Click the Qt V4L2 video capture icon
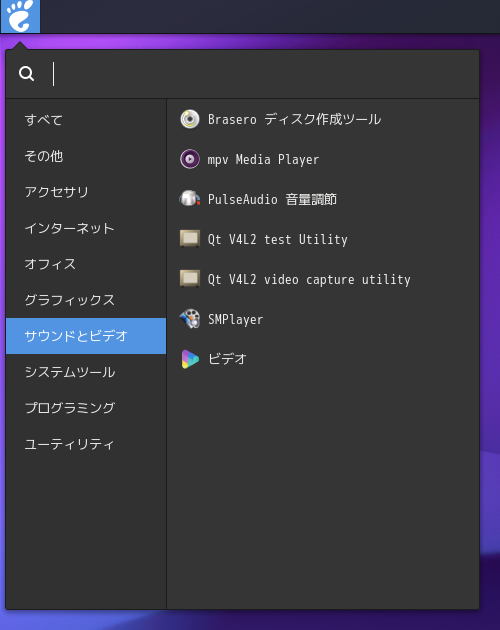 point(190,278)
